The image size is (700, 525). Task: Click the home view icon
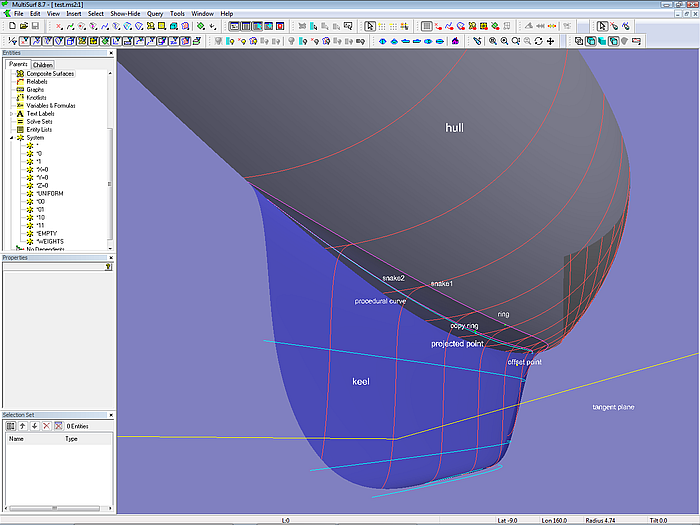[455, 41]
